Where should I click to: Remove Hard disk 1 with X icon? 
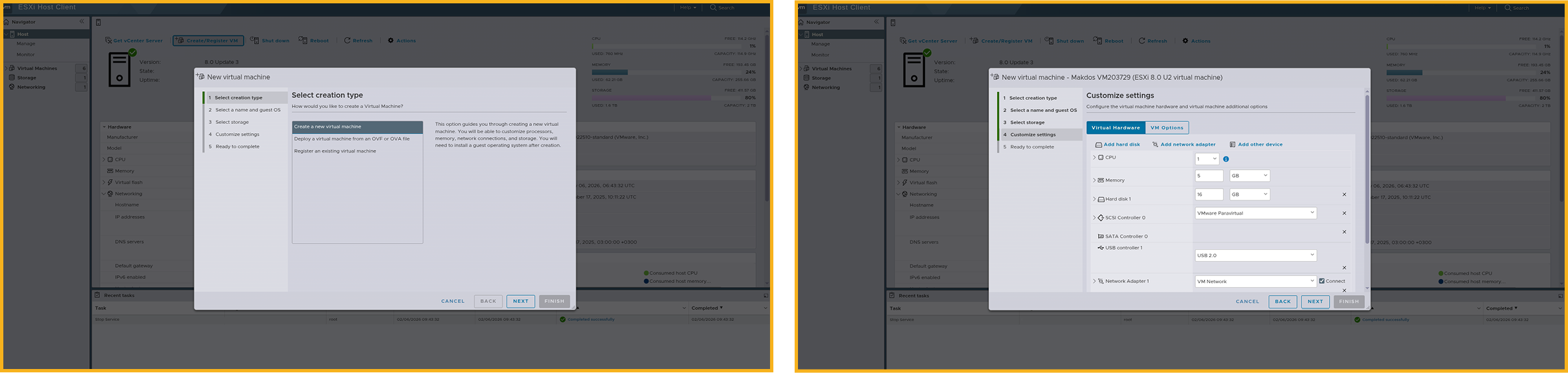coord(1344,194)
